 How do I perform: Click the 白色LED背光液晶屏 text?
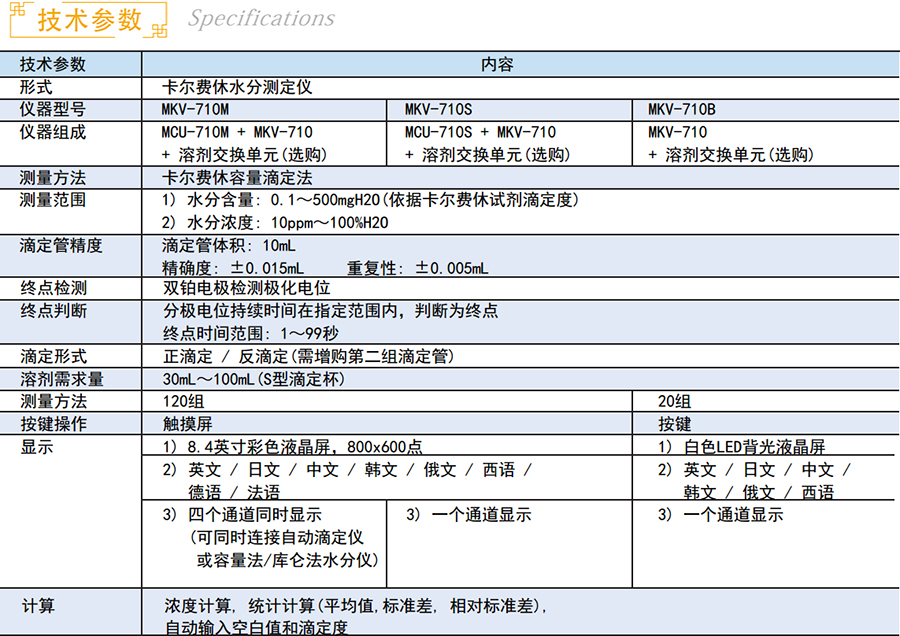pos(755,447)
